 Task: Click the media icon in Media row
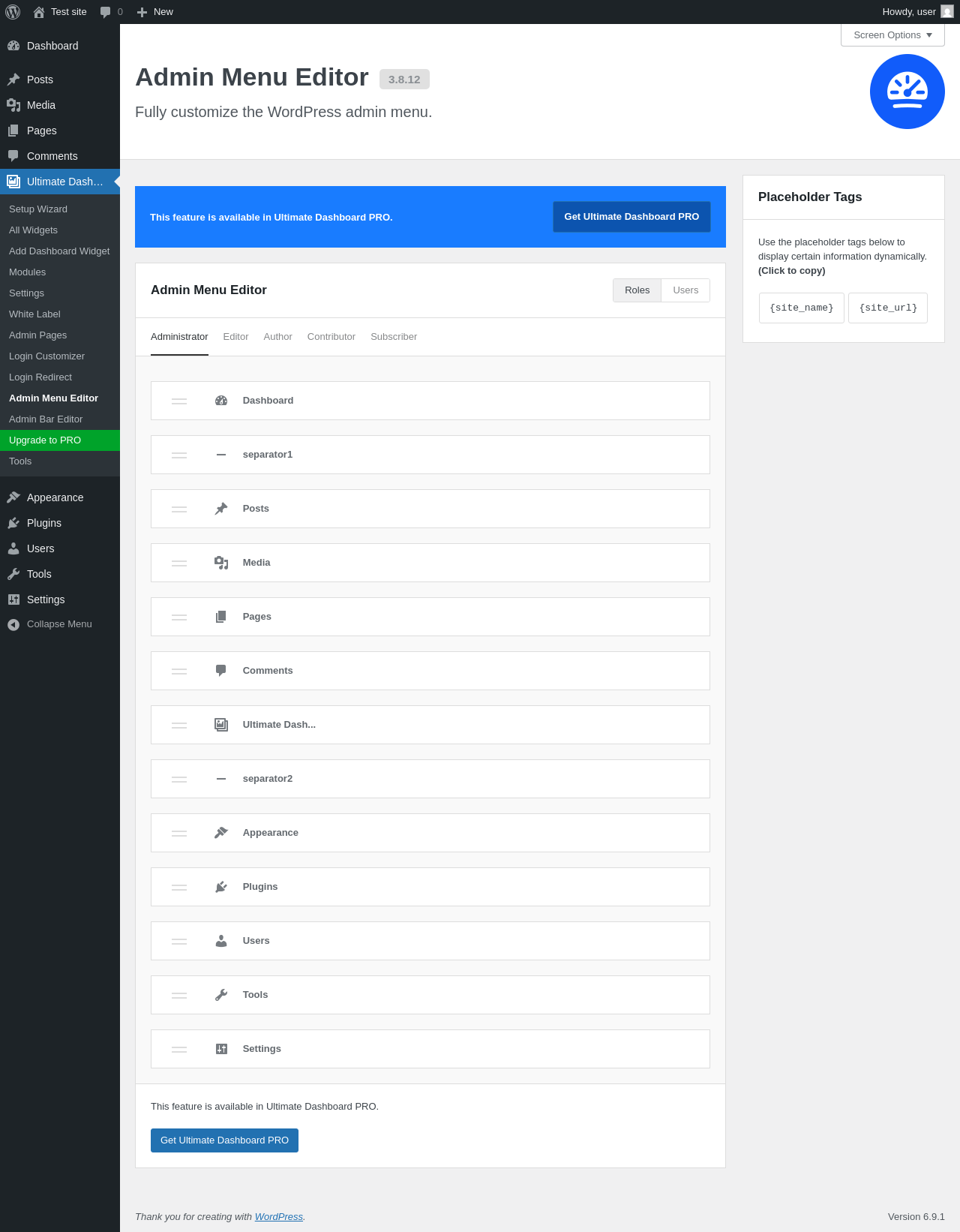click(x=221, y=563)
